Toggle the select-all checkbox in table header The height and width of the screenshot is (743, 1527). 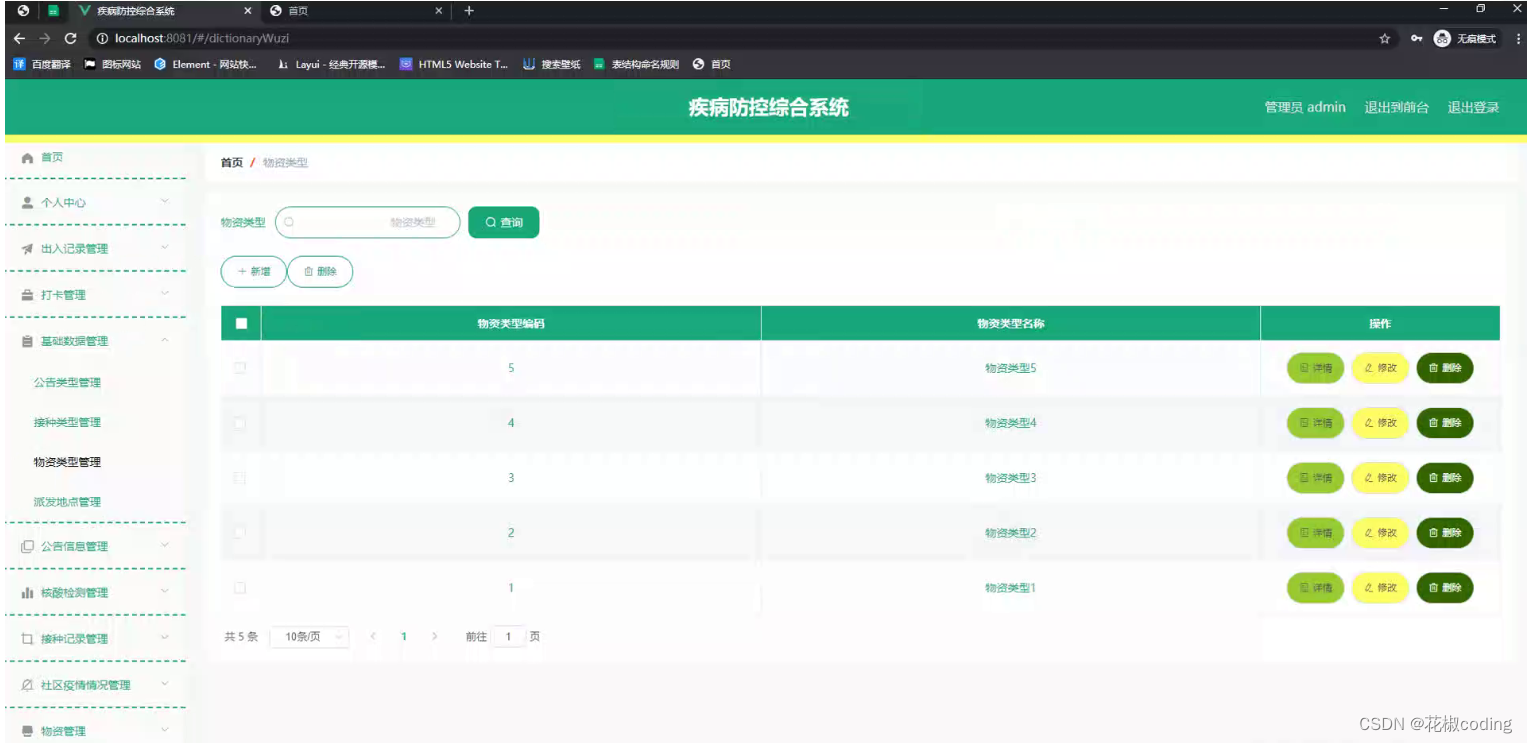click(241, 323)
